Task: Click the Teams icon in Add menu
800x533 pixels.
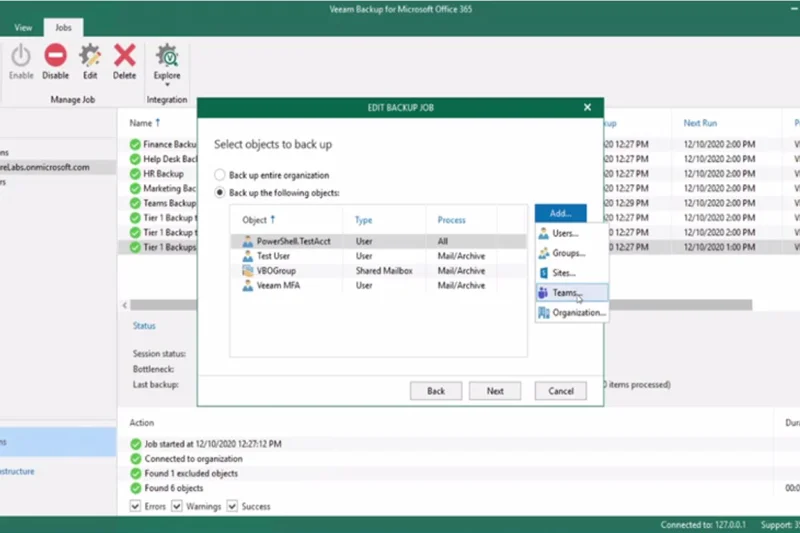Action: (x=543, y=293)
